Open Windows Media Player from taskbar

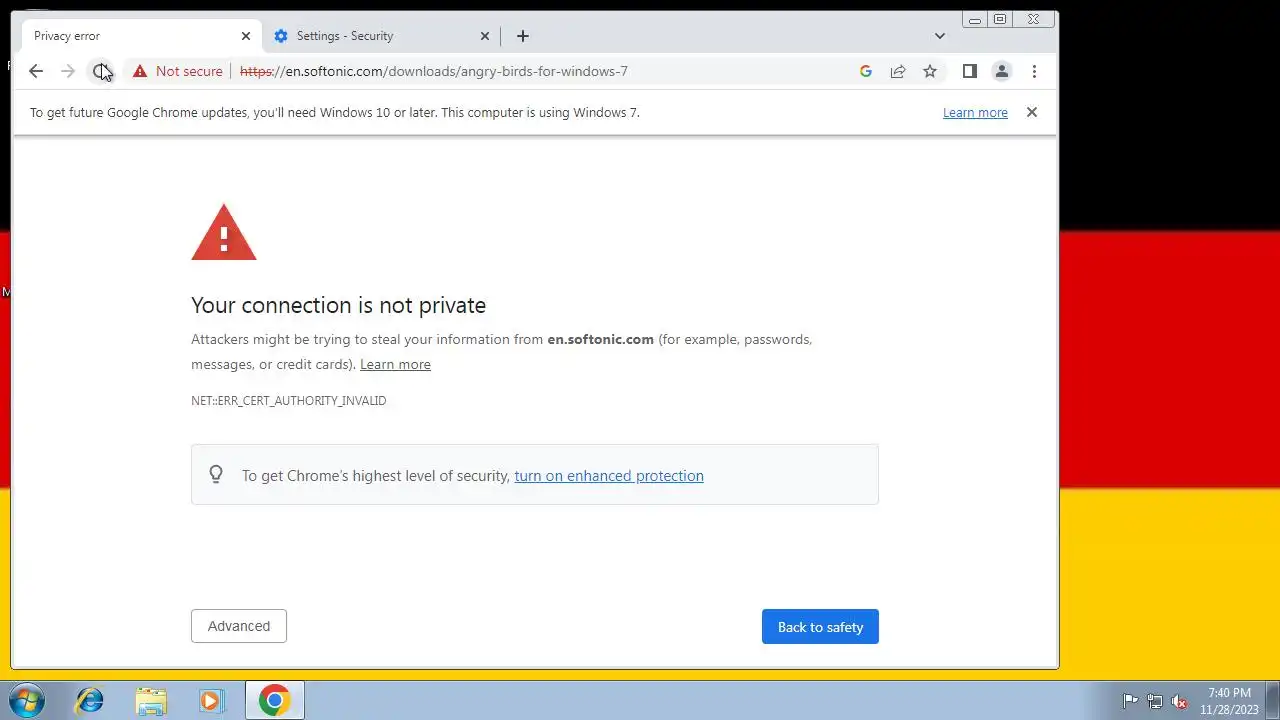click(211, 701)
